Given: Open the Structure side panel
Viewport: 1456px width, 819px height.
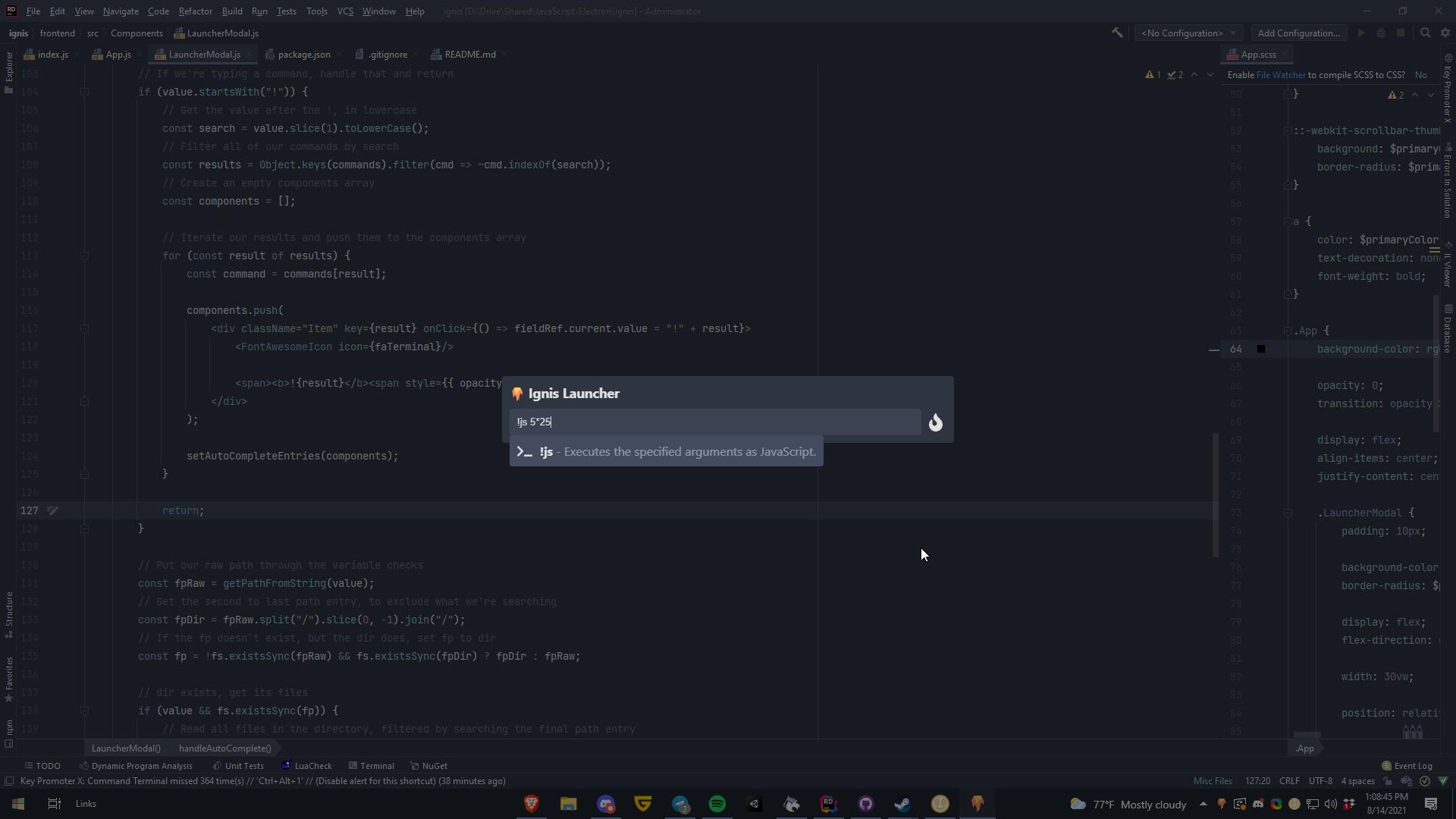Looking at the screenshot, I should 9,614.
